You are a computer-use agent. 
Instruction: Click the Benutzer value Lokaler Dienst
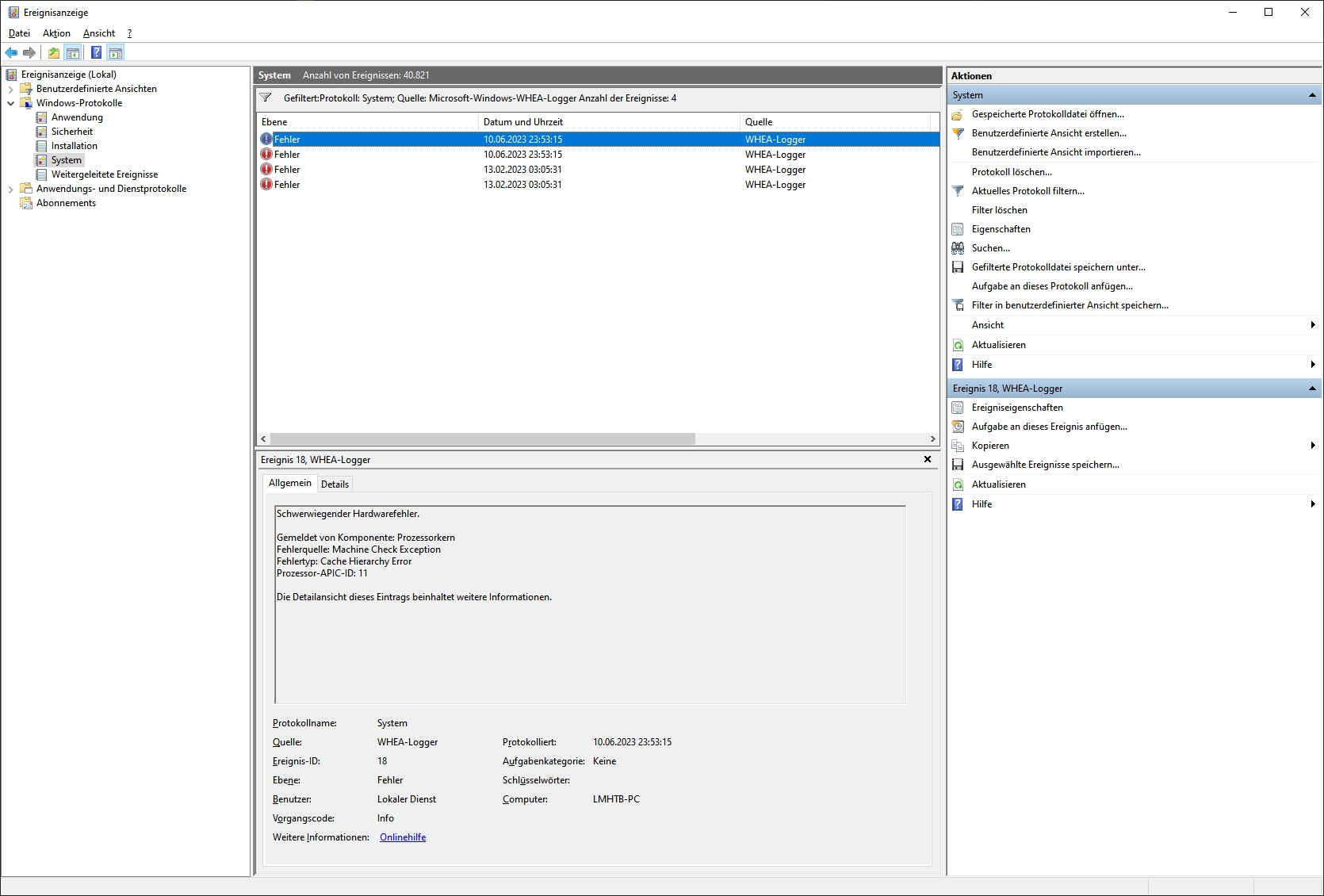[407, 799]
